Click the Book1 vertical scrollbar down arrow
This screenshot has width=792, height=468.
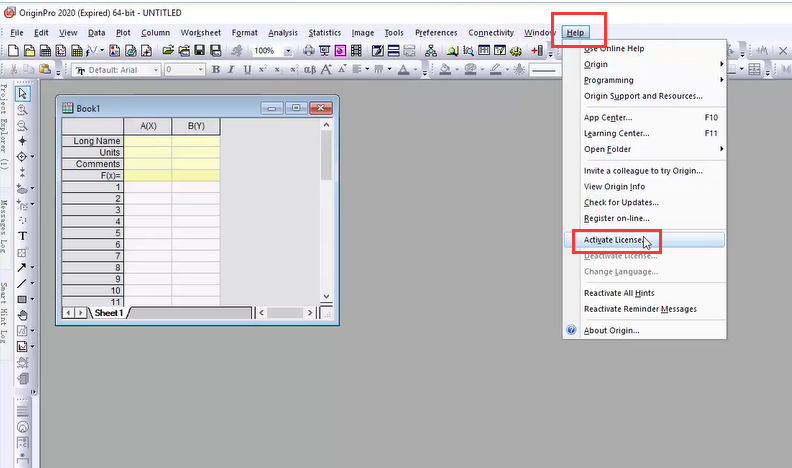tap(326, 296)
